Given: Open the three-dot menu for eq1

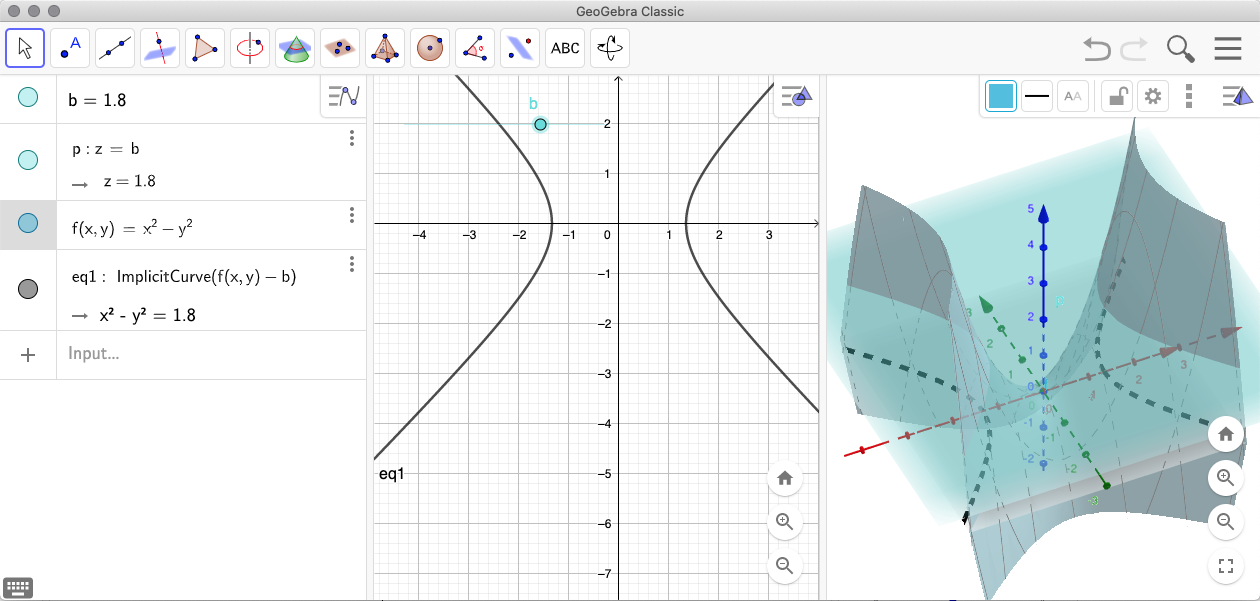Looking at the screenshot, I should coord(352,264).
